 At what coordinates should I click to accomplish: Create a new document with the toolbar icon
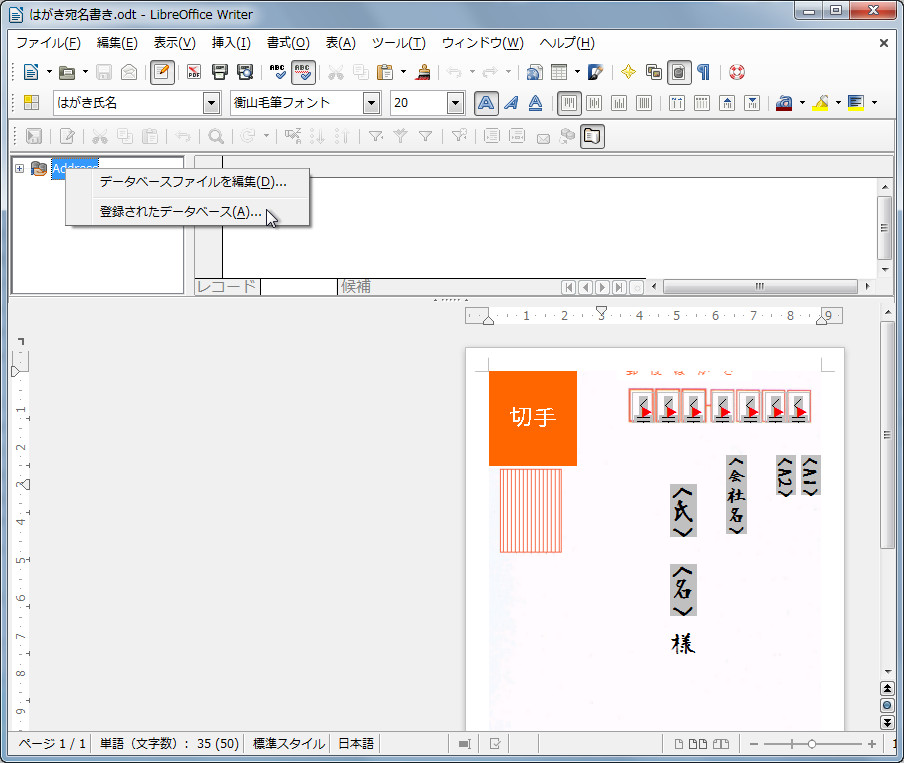31,72
